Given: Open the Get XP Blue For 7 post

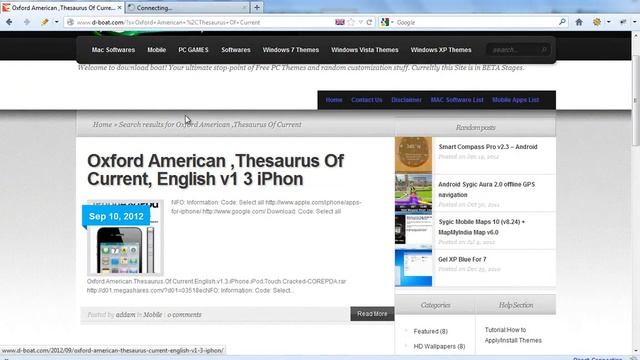Looking at the screenshot, I should pyautogui.click(x=462, y=260).
